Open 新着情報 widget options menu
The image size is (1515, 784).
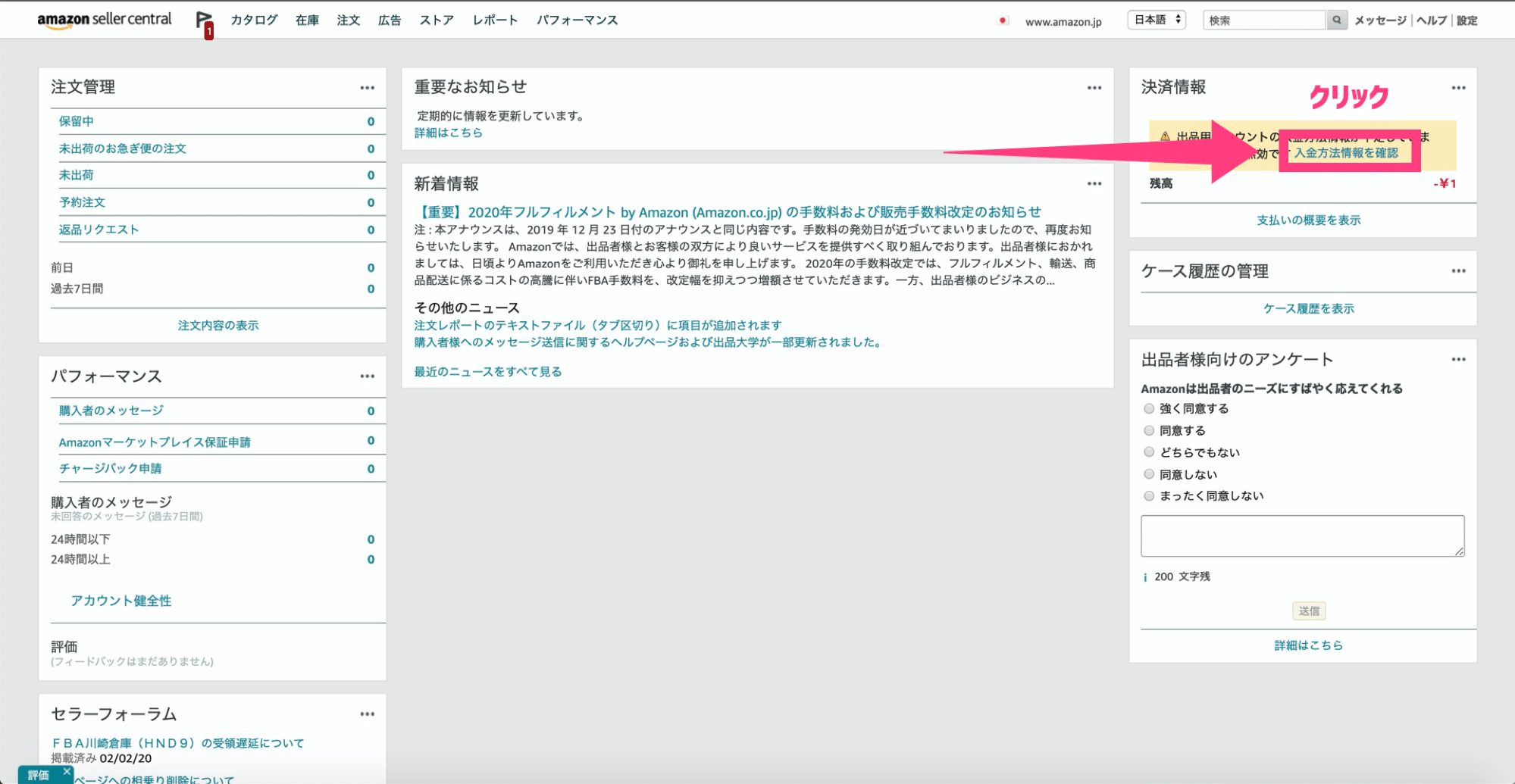tap(1094, 184)
